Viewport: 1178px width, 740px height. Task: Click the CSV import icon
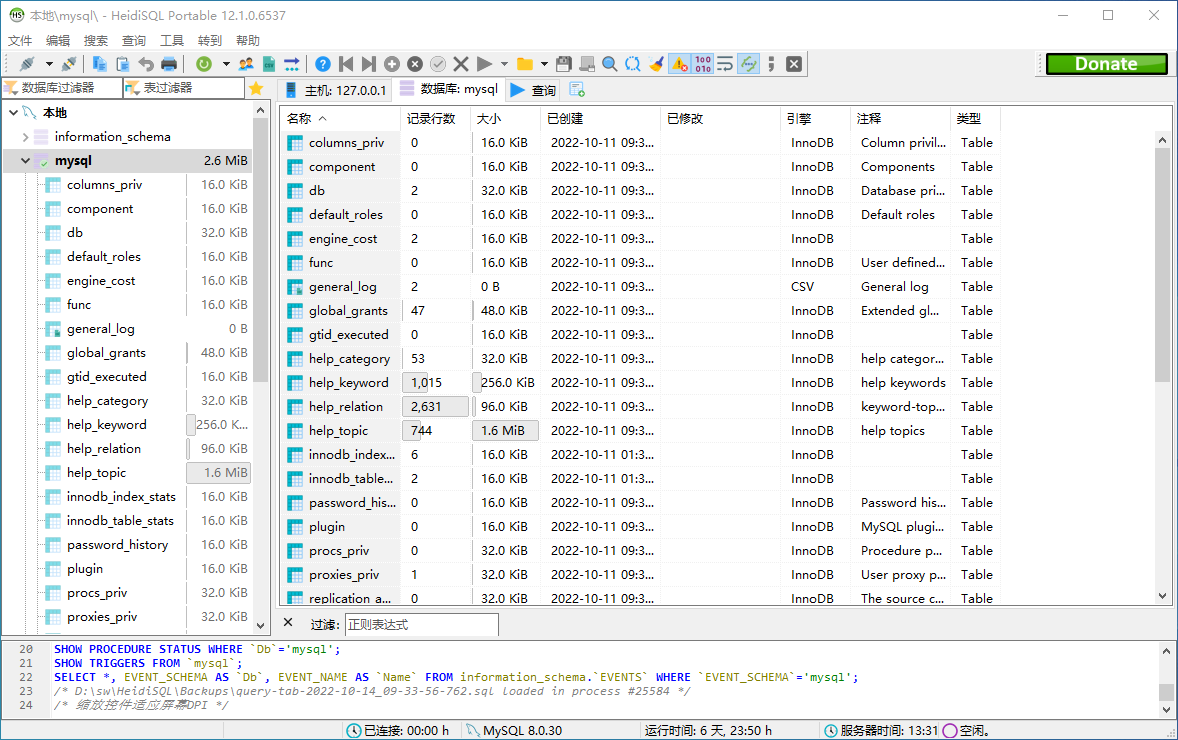pyautogui.click(x=268, y=64)
